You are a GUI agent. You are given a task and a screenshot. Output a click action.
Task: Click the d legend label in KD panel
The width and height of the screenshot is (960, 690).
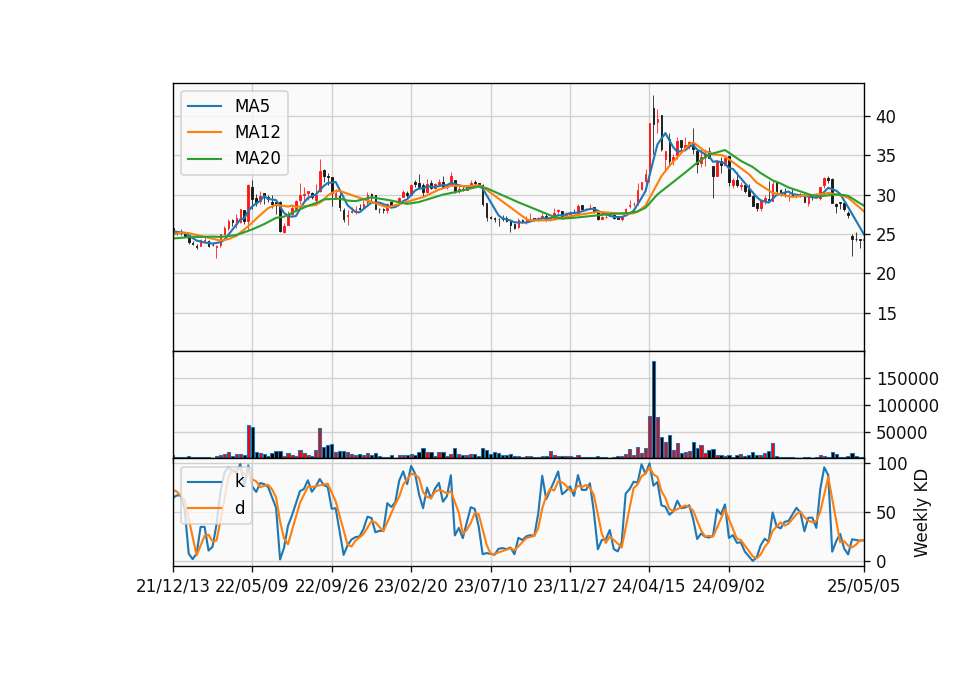click(240, 508)
